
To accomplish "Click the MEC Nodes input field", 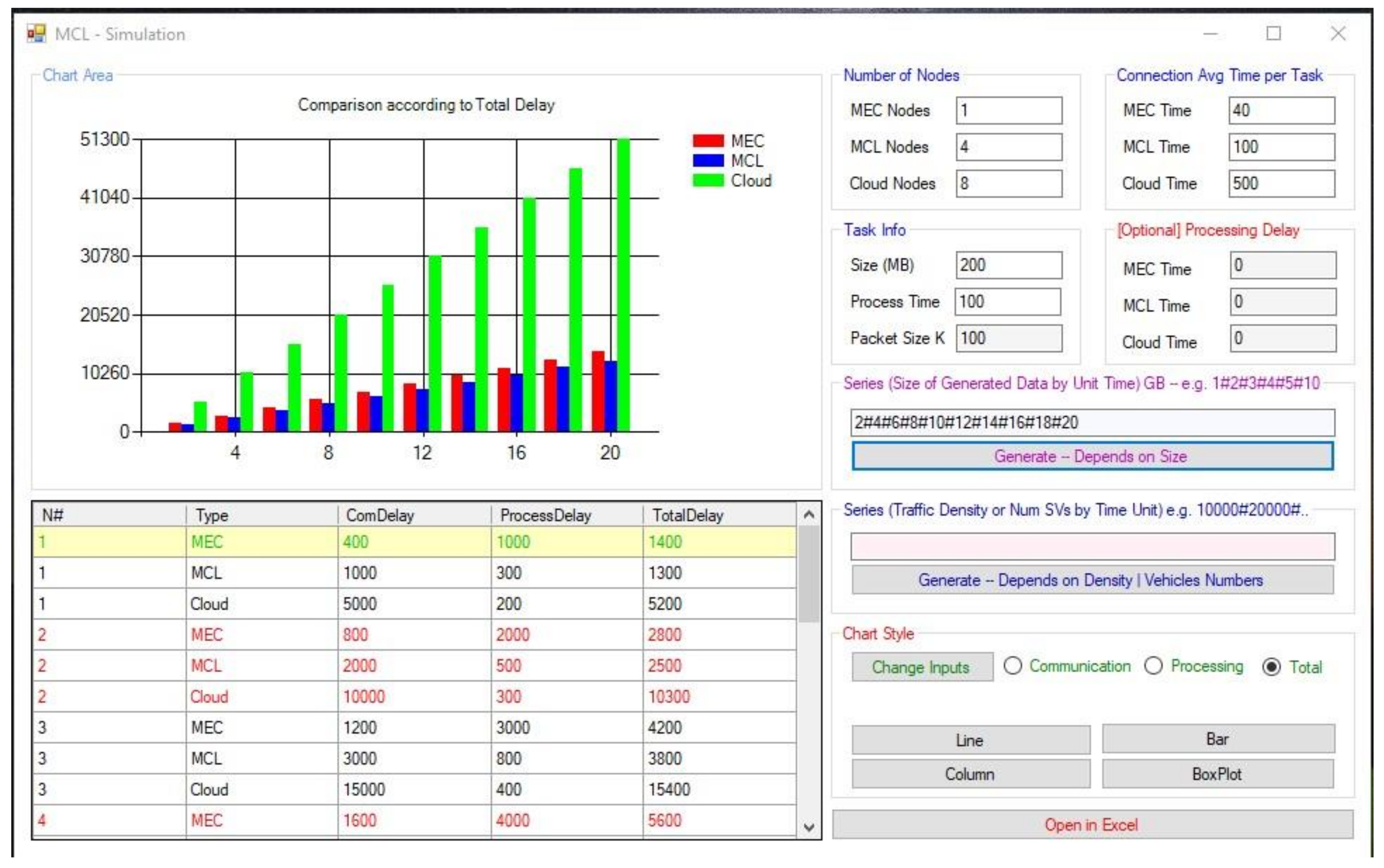I will pos(1009,110).
